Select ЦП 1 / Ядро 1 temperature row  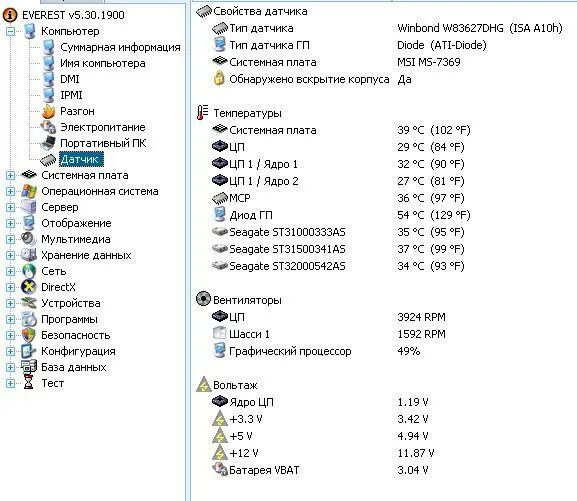[x=263, y=164]
